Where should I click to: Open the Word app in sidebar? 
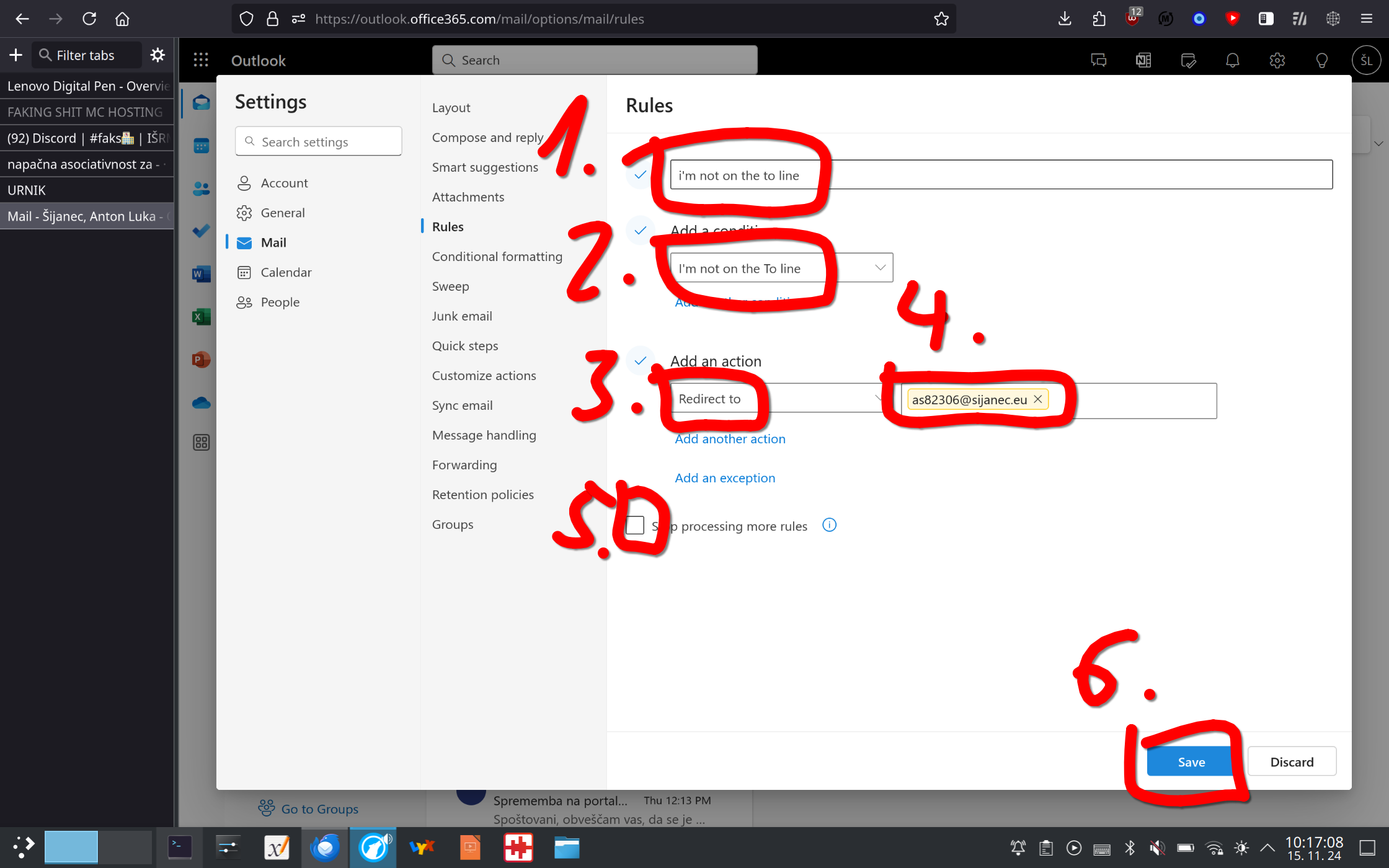coord(201,273)
